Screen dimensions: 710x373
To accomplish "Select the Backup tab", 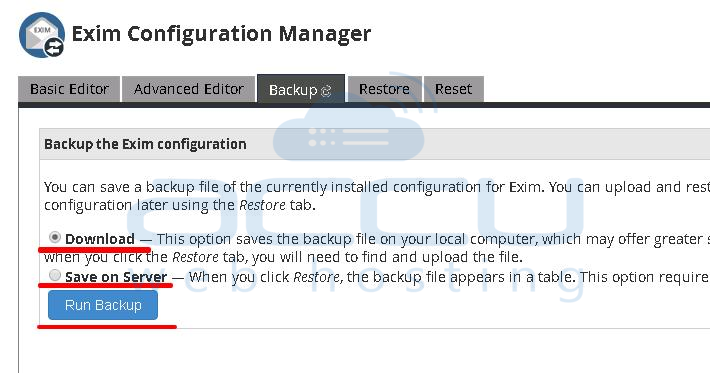I will [301, 89].
